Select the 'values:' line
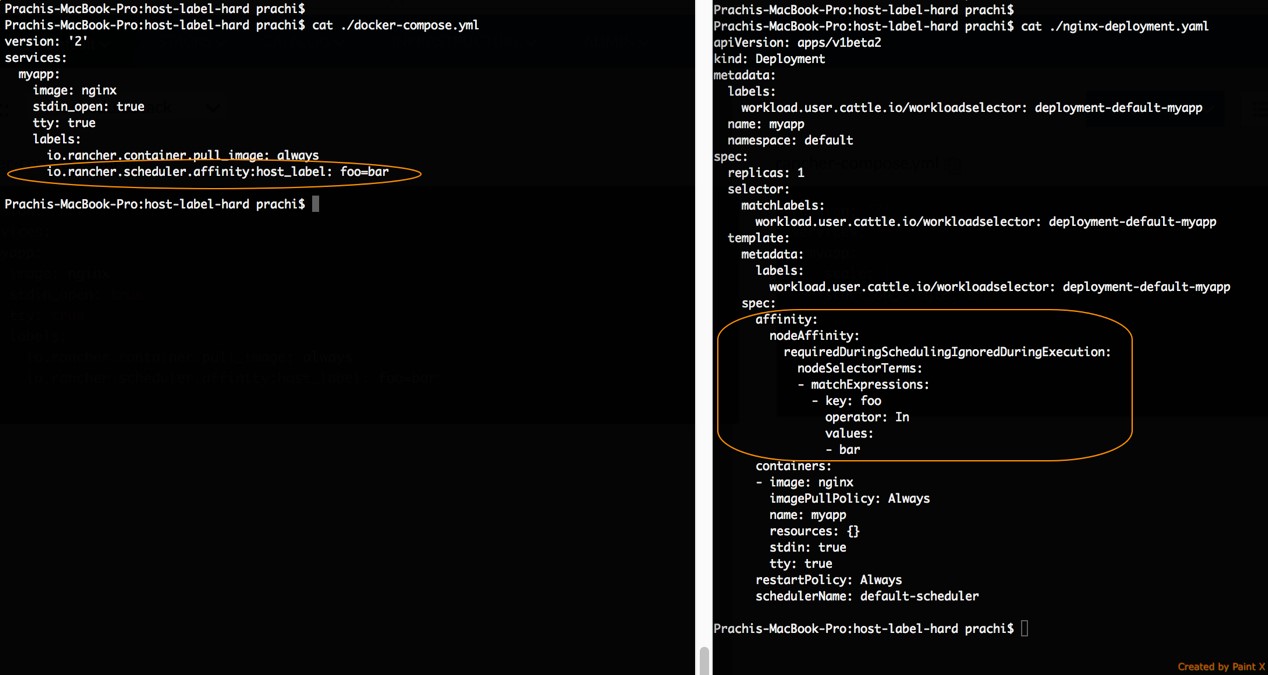Image resolution: width=1268 pixels, height=675 pixels. coord(849,433)
